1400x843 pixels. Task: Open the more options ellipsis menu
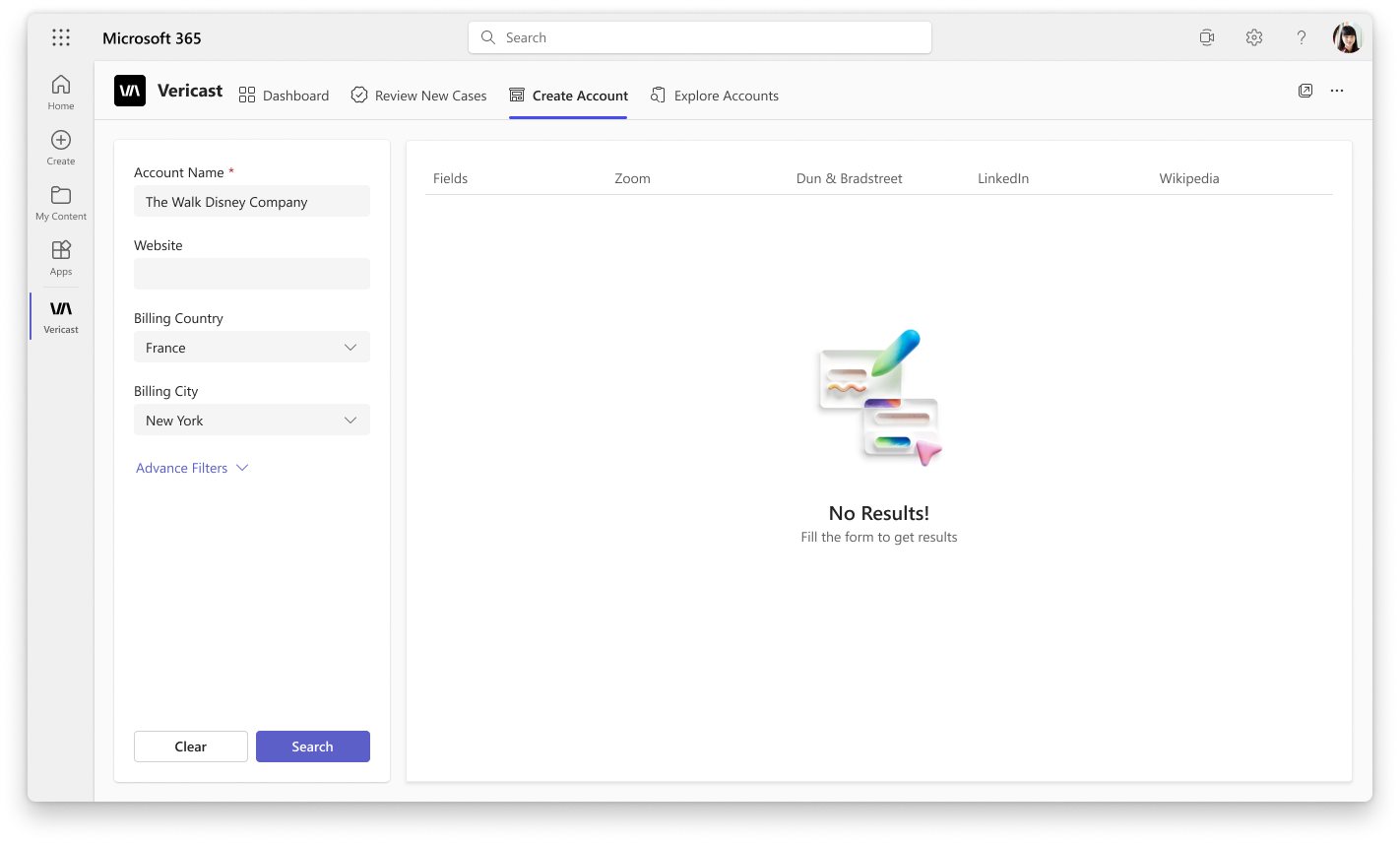tap(1337, 91)
